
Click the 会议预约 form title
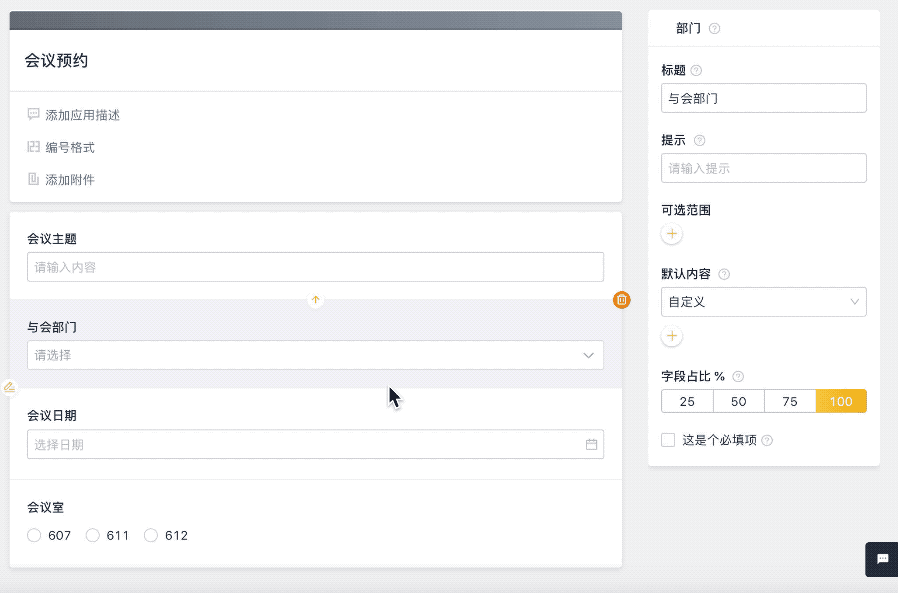click(x=56, y=61)
